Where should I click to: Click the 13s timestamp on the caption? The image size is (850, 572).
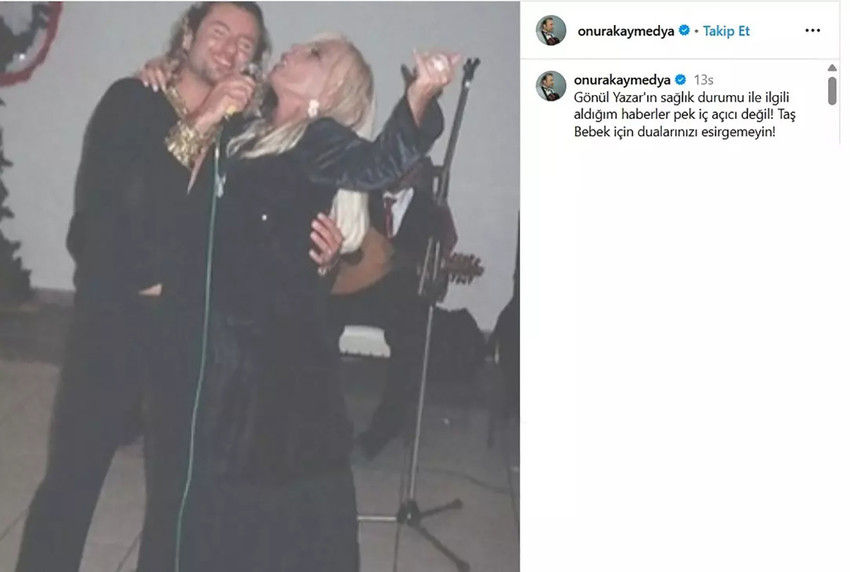tap(703, 80)
